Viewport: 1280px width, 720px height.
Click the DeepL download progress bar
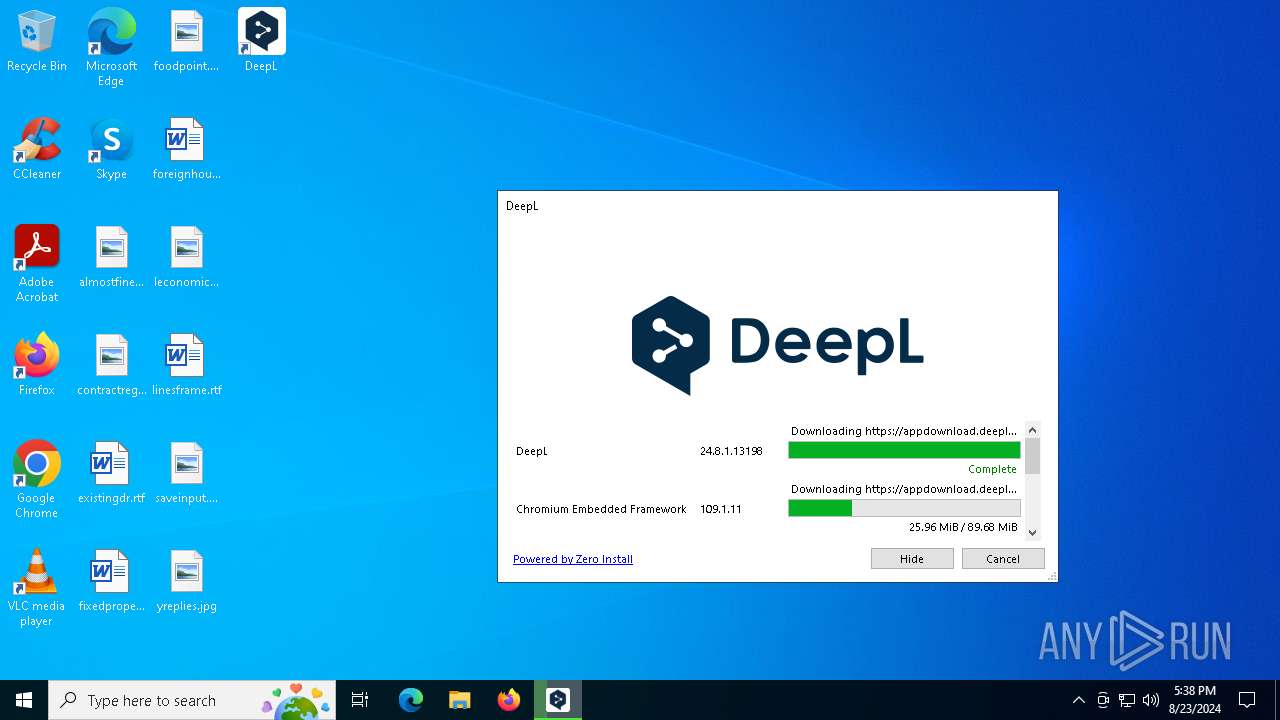[x=904, y=451]
